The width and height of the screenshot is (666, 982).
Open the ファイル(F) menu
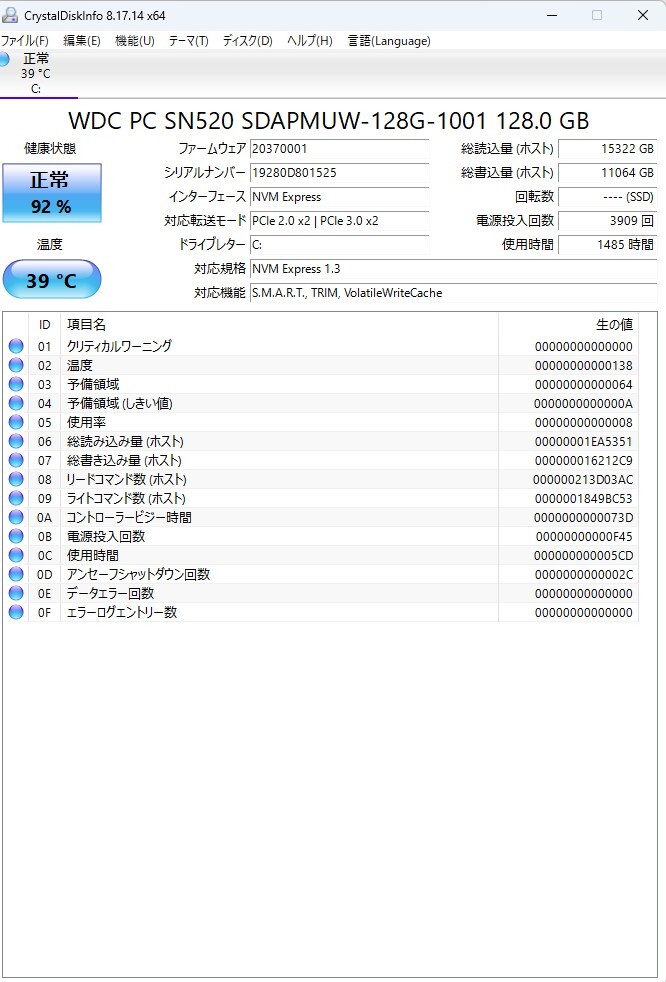(24, 41)
